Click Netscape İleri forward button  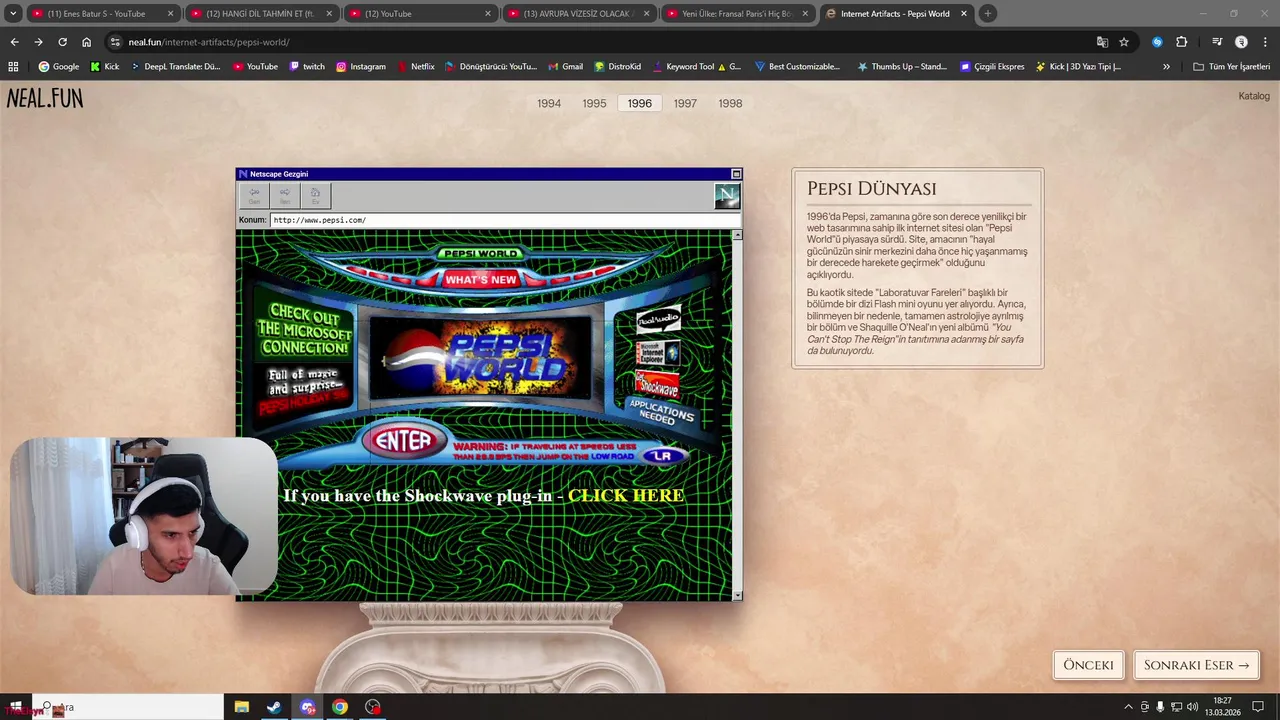point(285,195)
